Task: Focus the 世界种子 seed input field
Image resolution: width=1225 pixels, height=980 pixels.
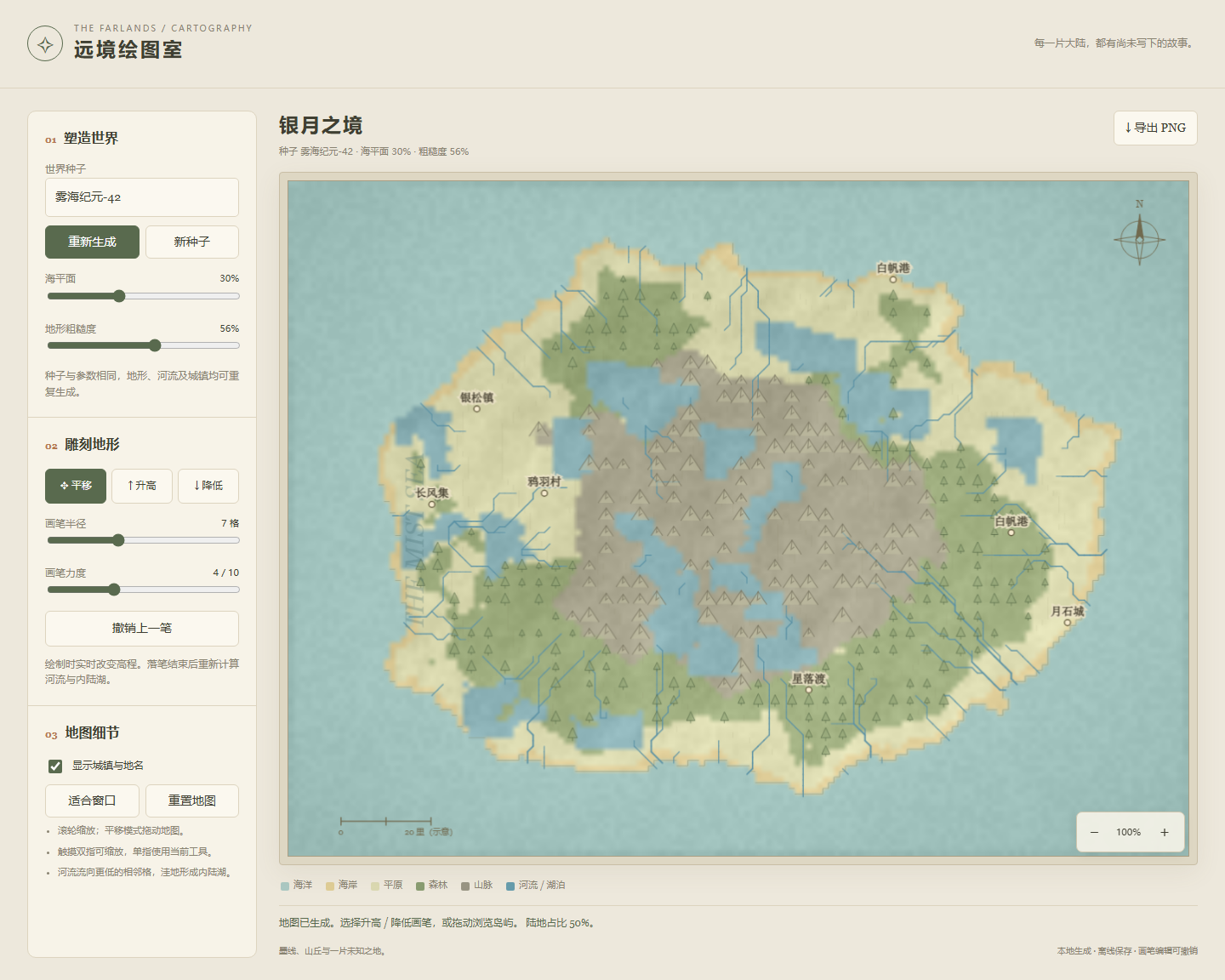Action: [x=142, y=197]
